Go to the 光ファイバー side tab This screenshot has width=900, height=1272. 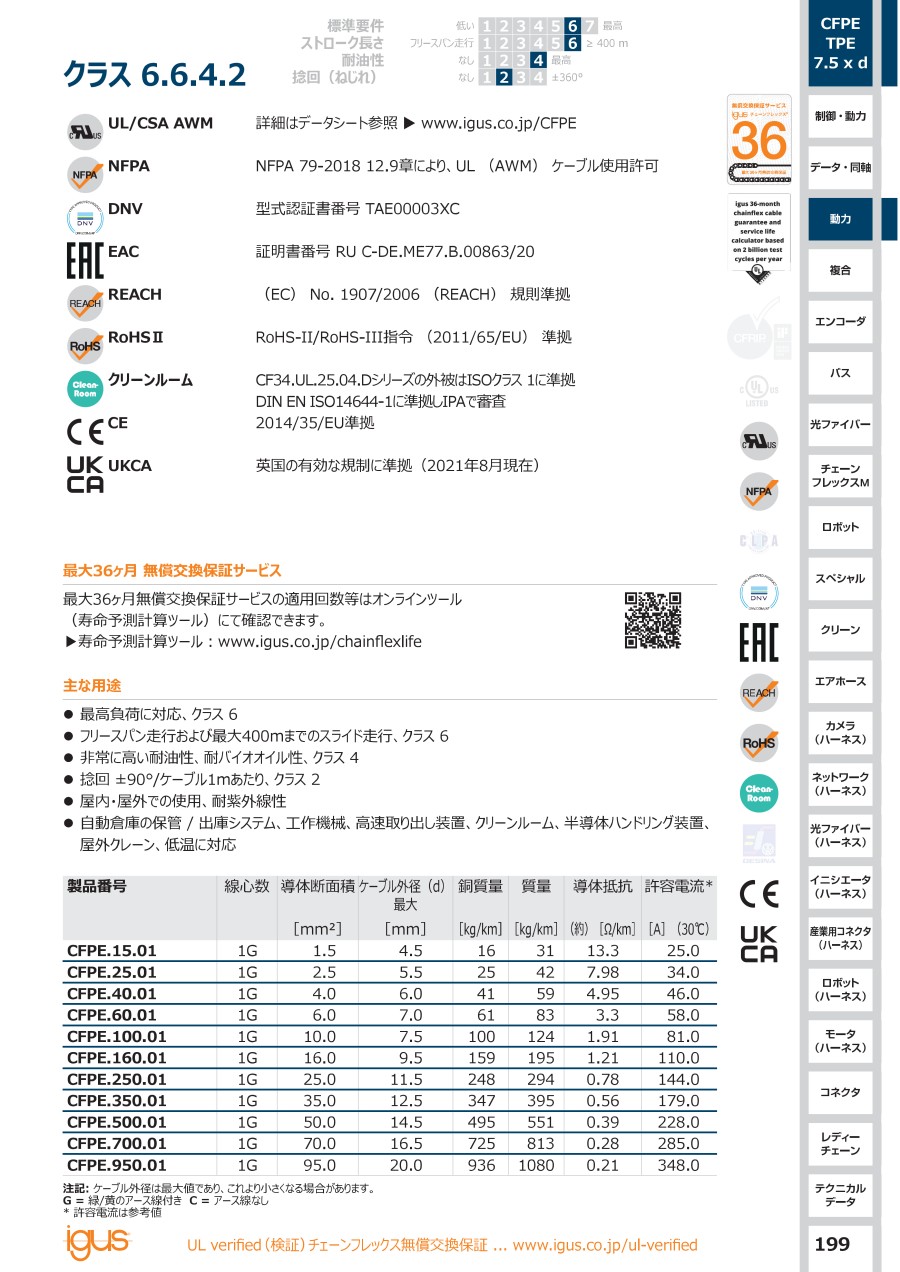click(840, 425)
